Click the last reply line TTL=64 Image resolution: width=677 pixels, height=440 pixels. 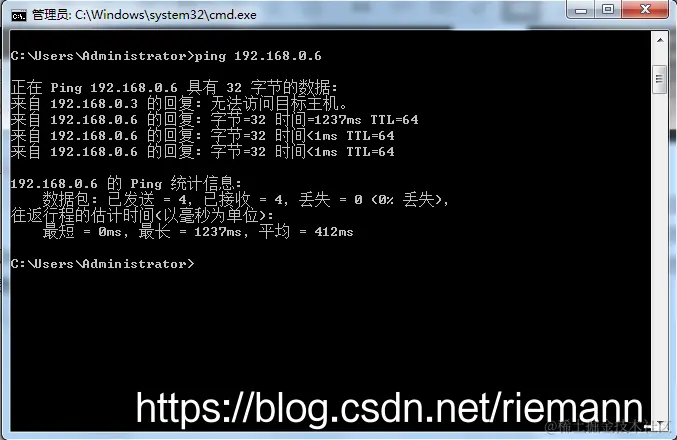click(203, 152)
